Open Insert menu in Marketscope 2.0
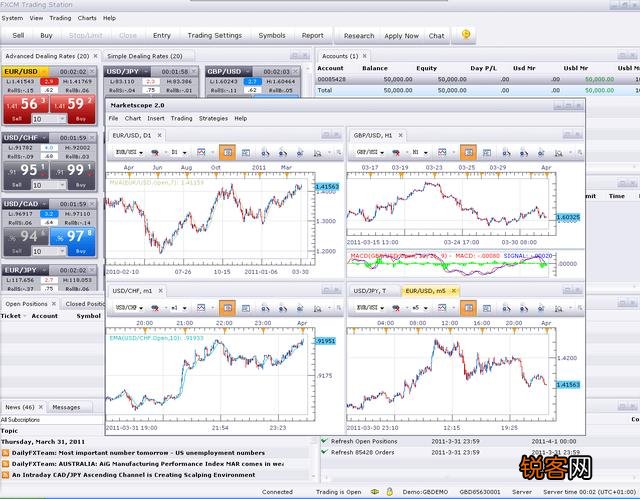Screen dimensions: 640x499 coord(156,118)
